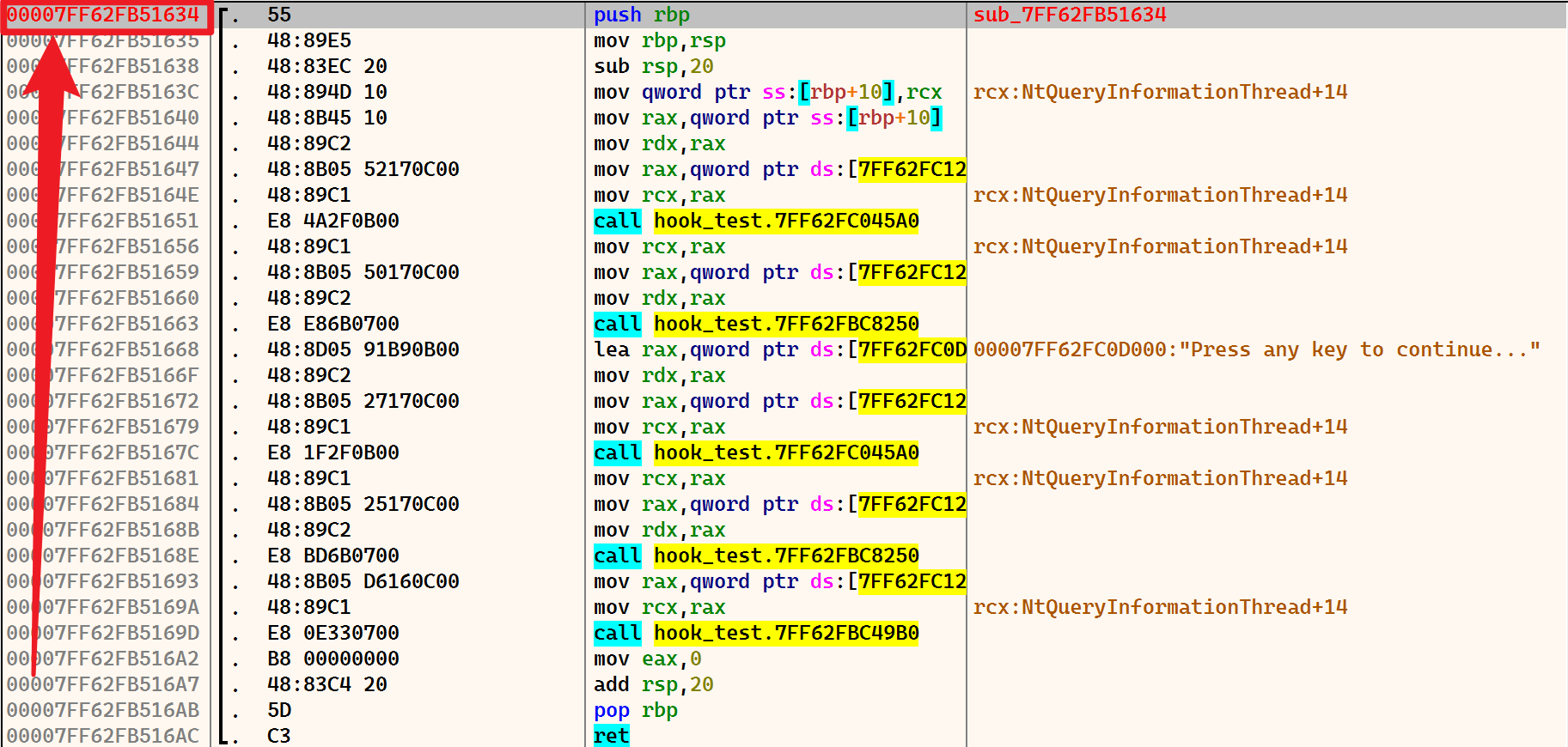This screenshot has height=747, width=1568.
Task: Select opcode bytes 48:8B05 D6160C00
Action: [363, 582]
